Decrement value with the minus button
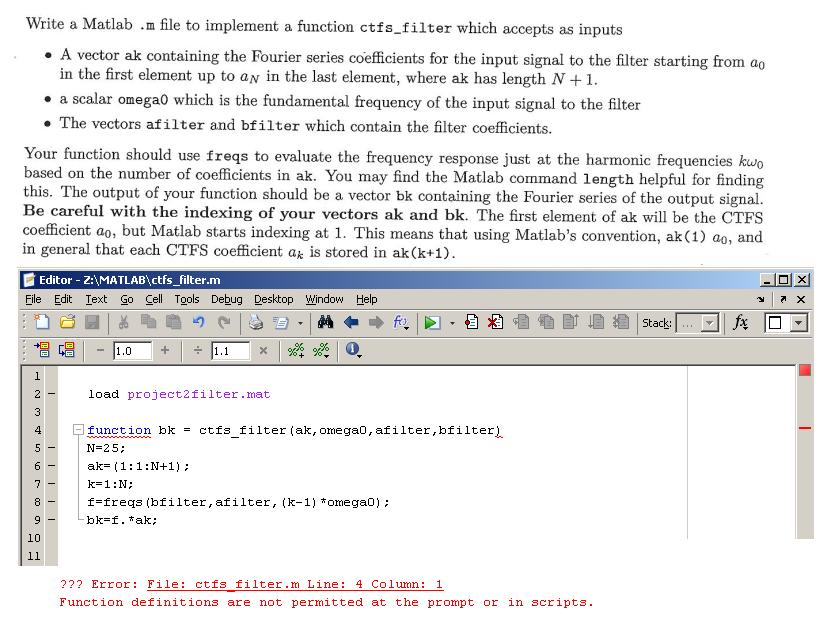 (100, 350)
